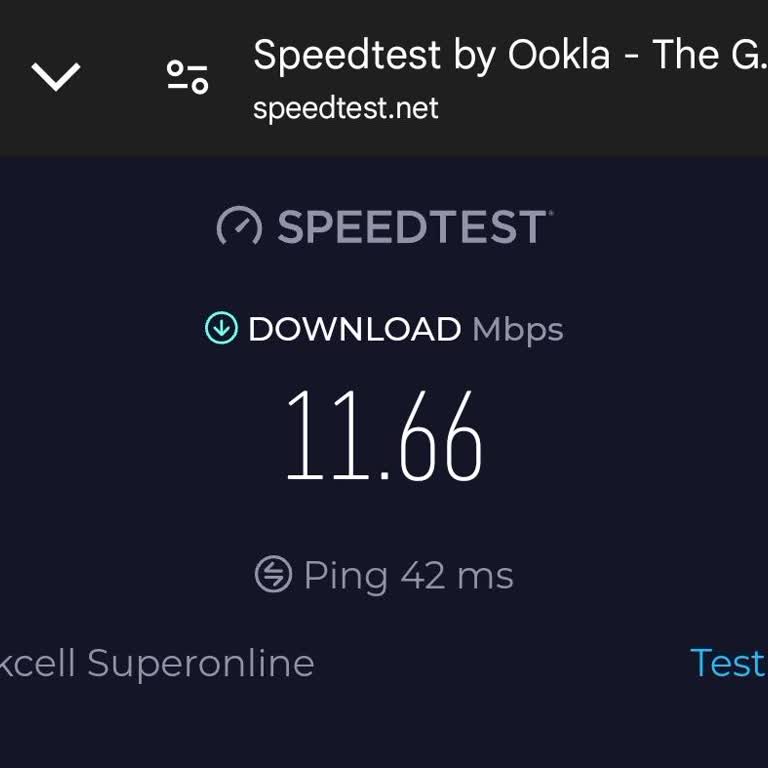Tap the 'Speedtest by Ookla' page title
This screenshot has height=768, width=768.
[430, 55]
